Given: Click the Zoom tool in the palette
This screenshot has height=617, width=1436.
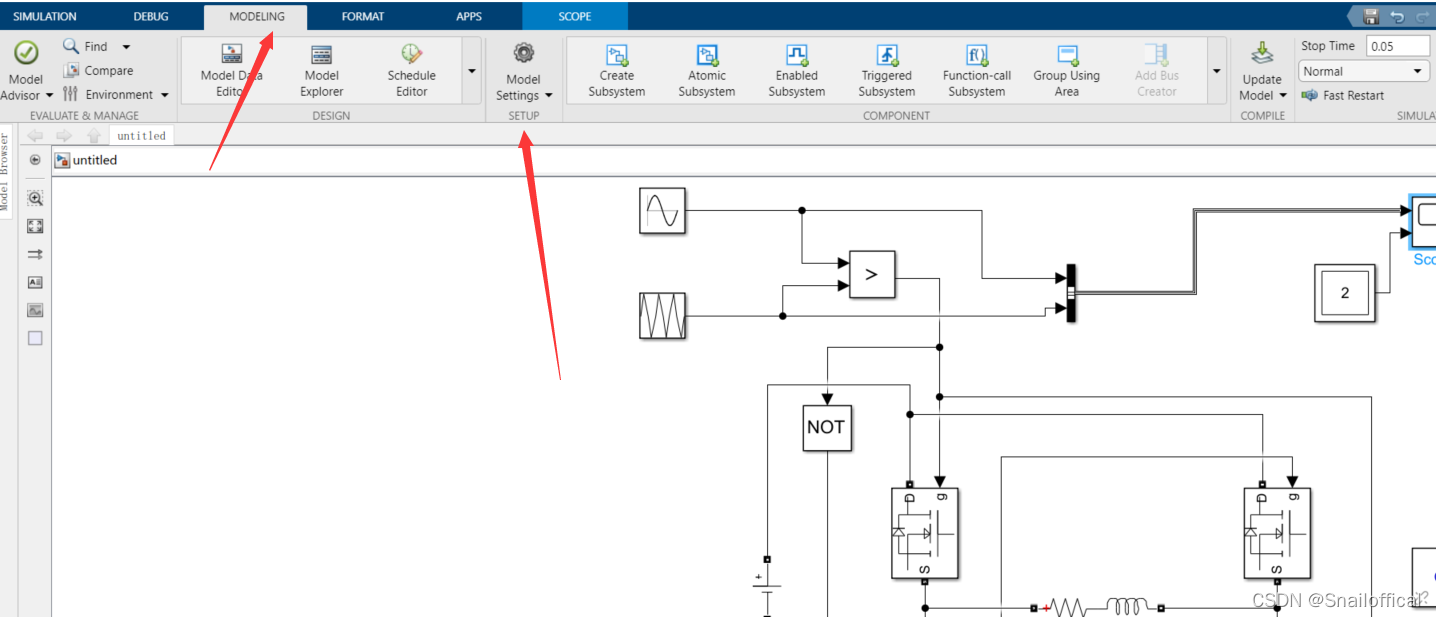Looking at the screenshot, I should 35,198.
